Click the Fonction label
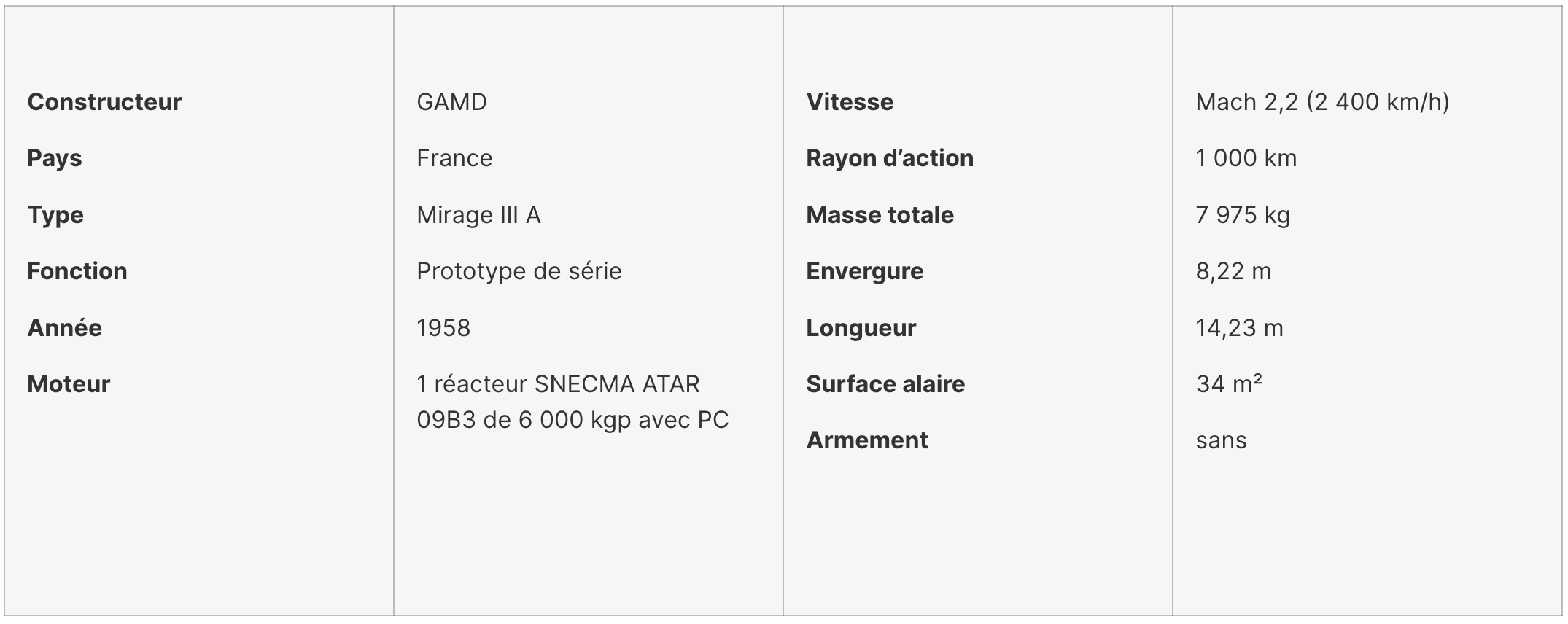 [x=77, y=271]
